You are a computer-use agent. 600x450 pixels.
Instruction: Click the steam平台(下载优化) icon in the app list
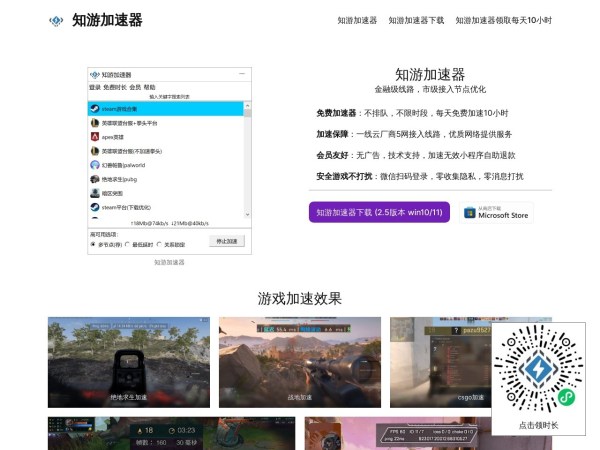tap(95, 207)
